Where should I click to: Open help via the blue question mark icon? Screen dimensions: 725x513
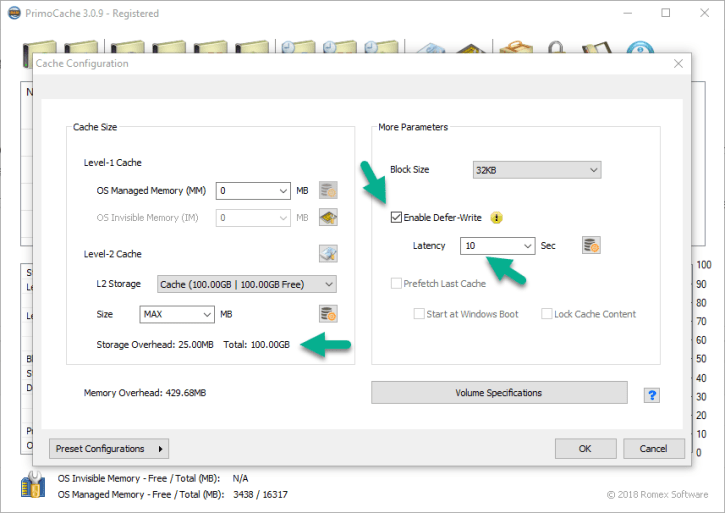point(651,395)
